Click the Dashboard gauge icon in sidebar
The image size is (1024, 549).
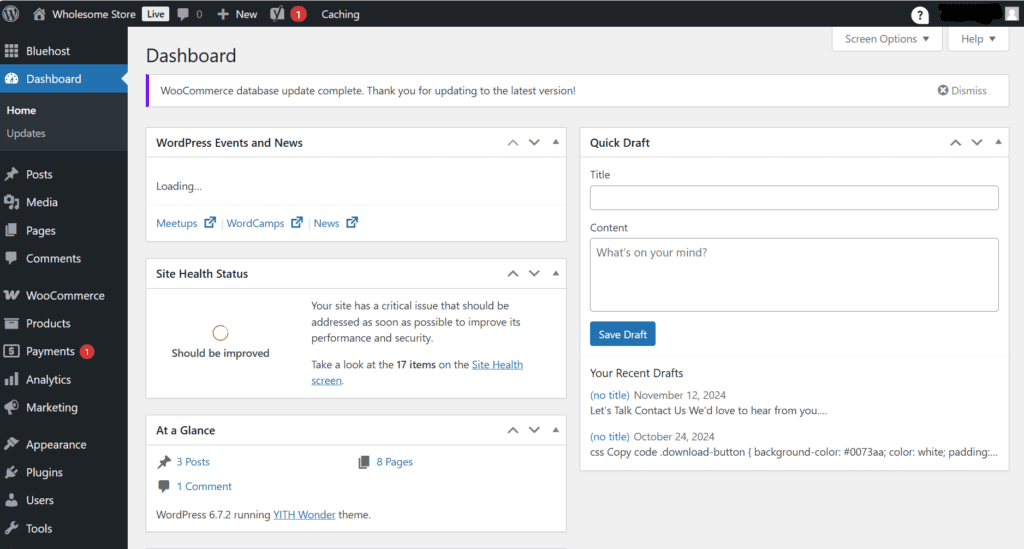tap(11, 79)
